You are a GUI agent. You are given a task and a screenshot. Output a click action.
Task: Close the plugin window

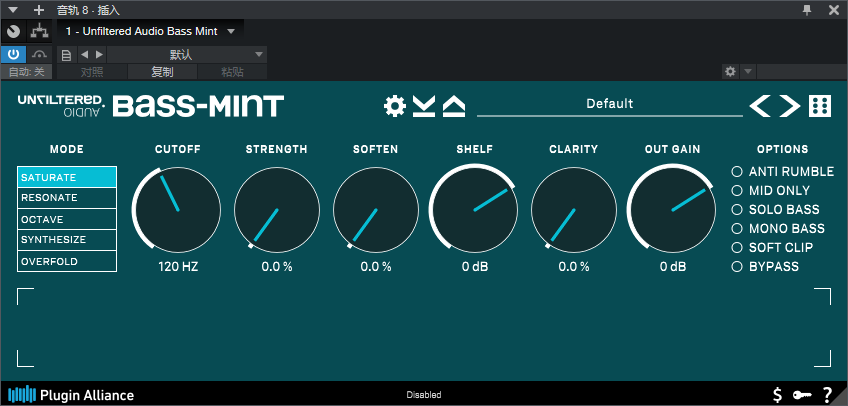(833, 10)
